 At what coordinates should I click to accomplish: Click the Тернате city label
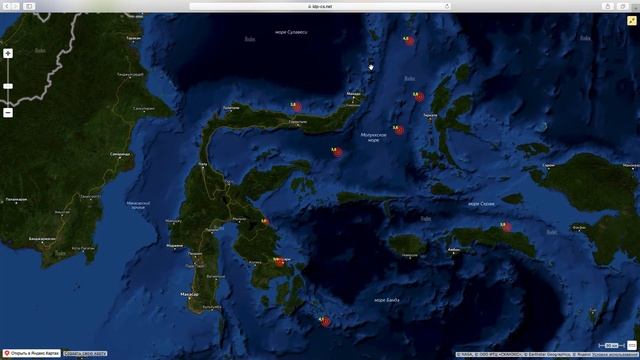pos(430,116)
